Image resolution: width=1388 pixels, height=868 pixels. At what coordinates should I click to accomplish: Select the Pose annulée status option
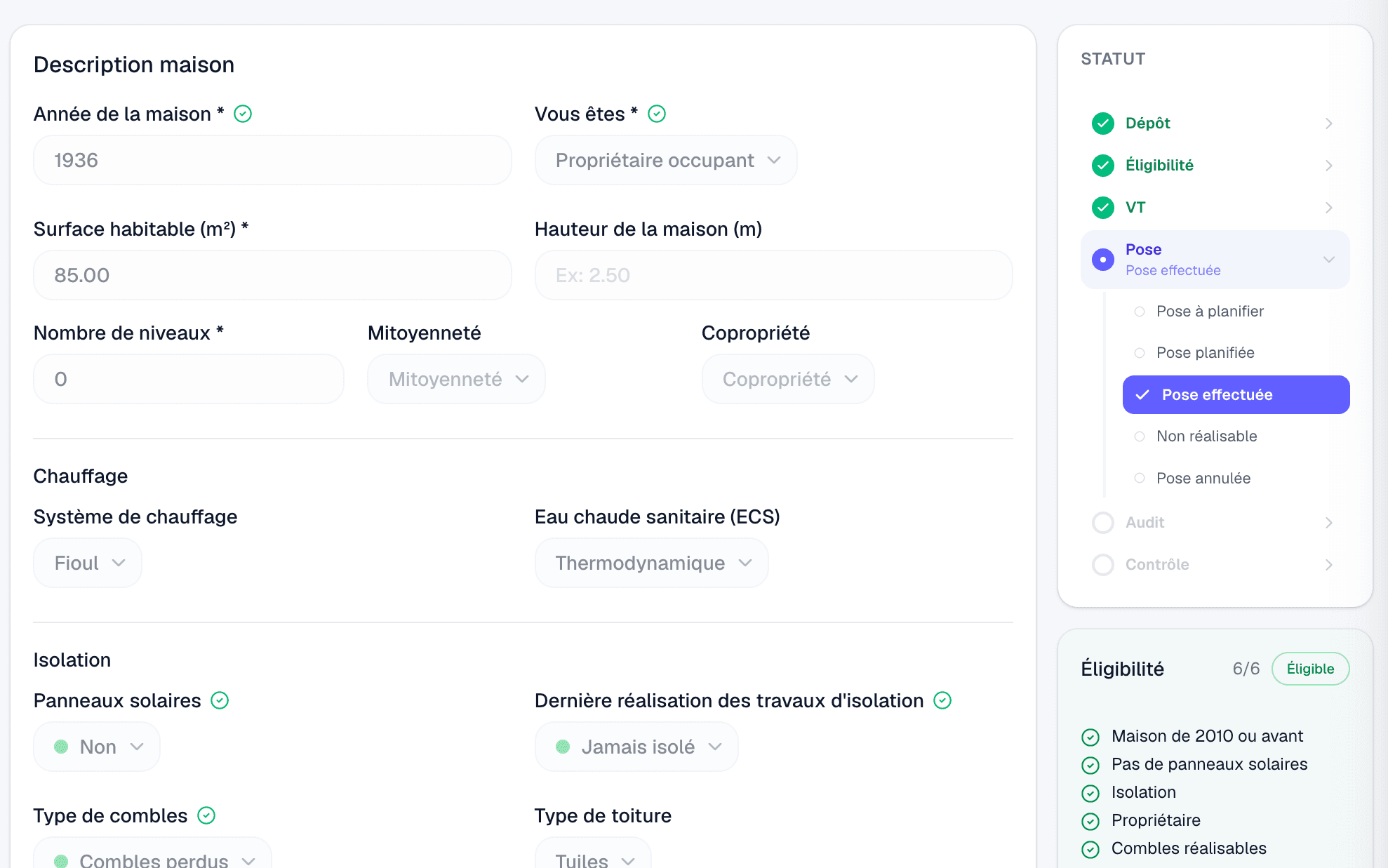click(x=1236, y=478)
